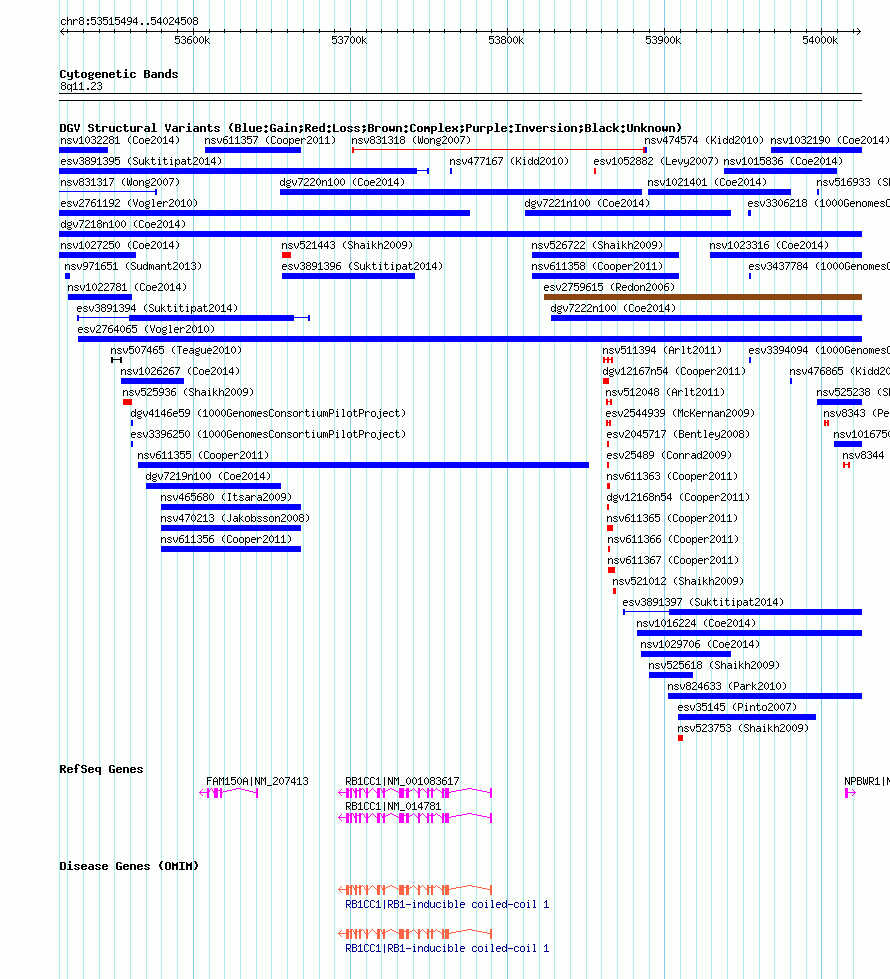This screenshot has height=979, width=890.
Task: Select the esv35145 (Pinto2007) label
Action: [737, 708]
